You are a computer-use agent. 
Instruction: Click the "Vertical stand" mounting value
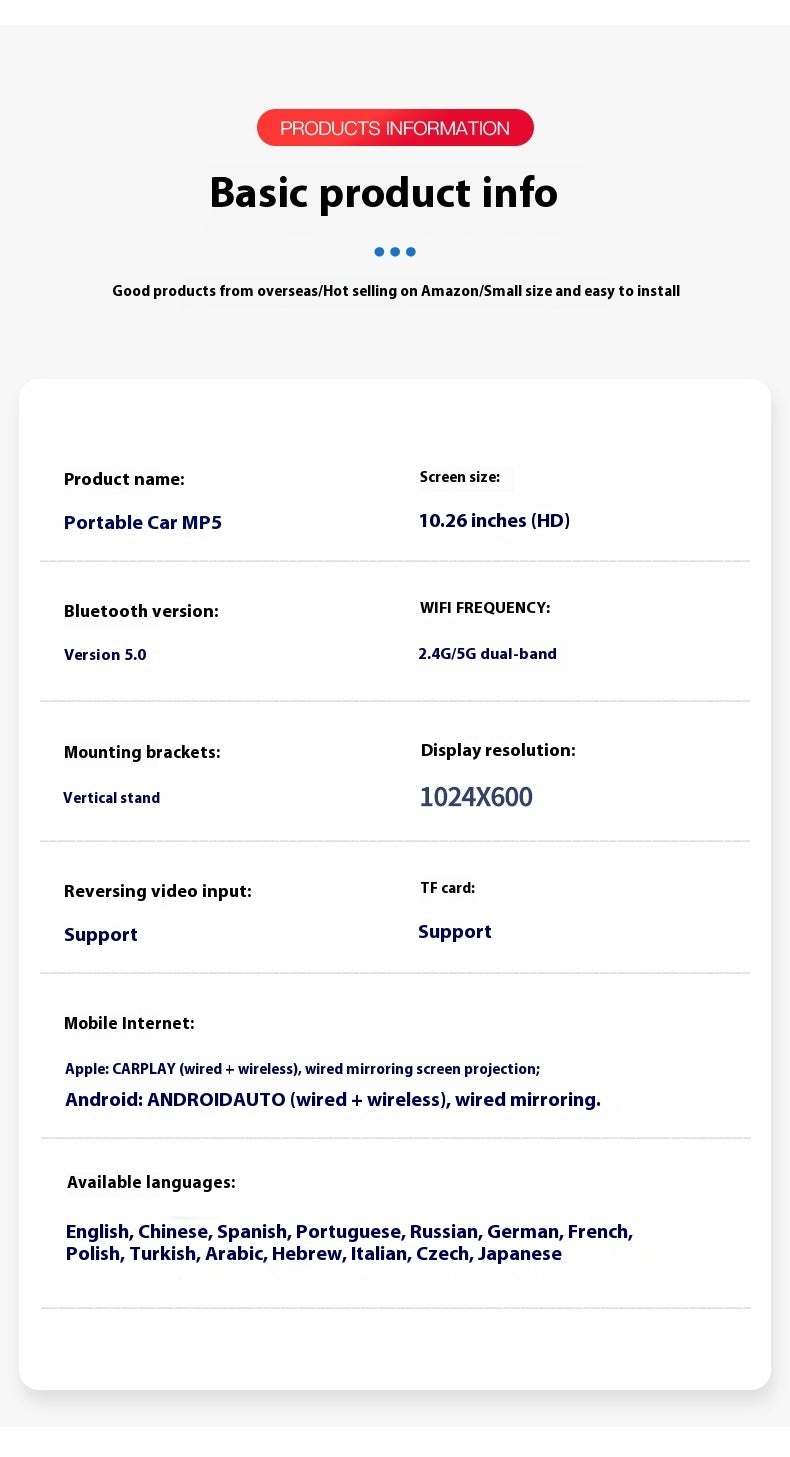(x=111, y=798)
